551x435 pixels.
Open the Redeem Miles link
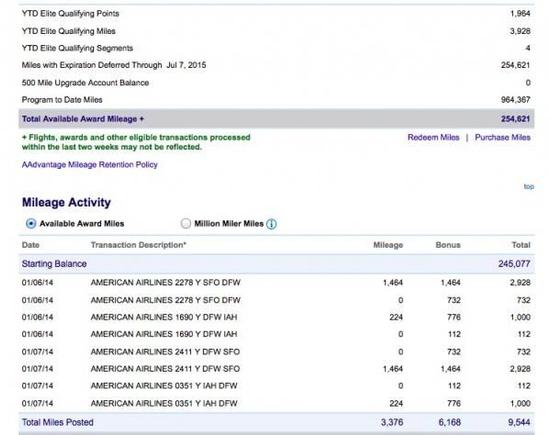433,137
